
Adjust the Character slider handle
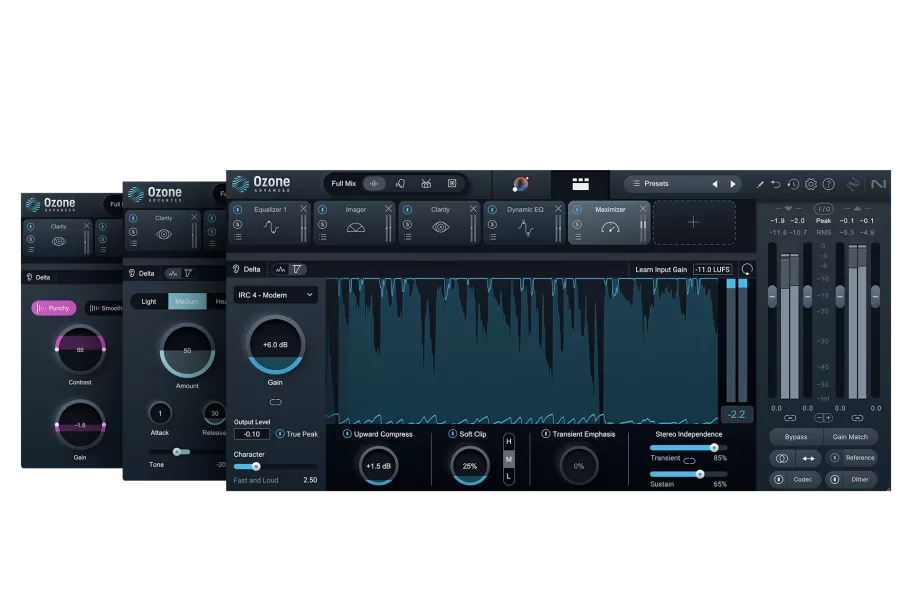[256, 467]
